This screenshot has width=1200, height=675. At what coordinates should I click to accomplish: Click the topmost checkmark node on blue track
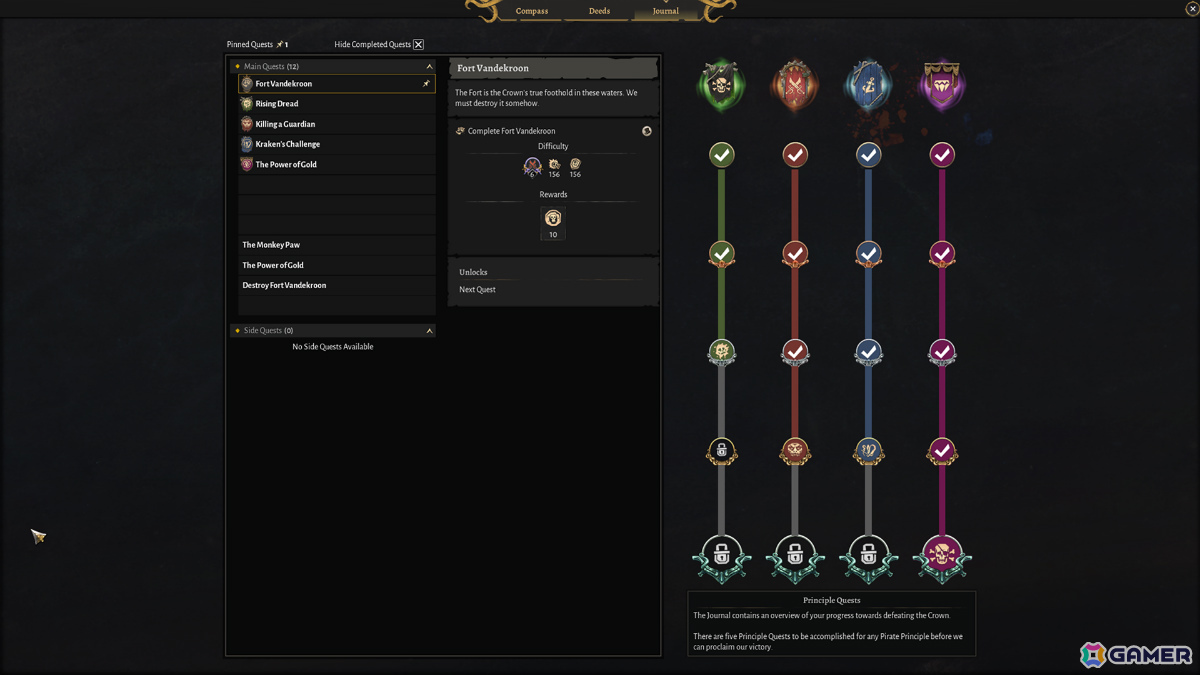pos(868,155)
